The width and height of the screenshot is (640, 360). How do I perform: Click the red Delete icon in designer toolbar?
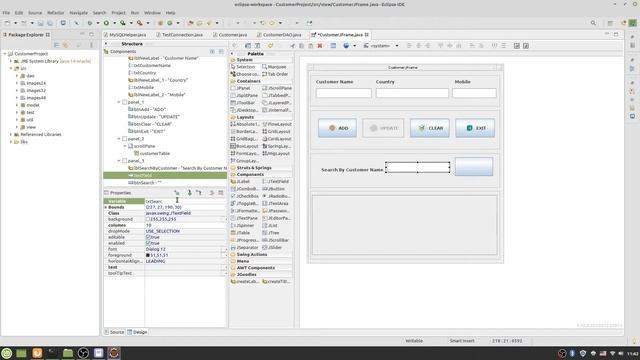(x=320, y=46)
